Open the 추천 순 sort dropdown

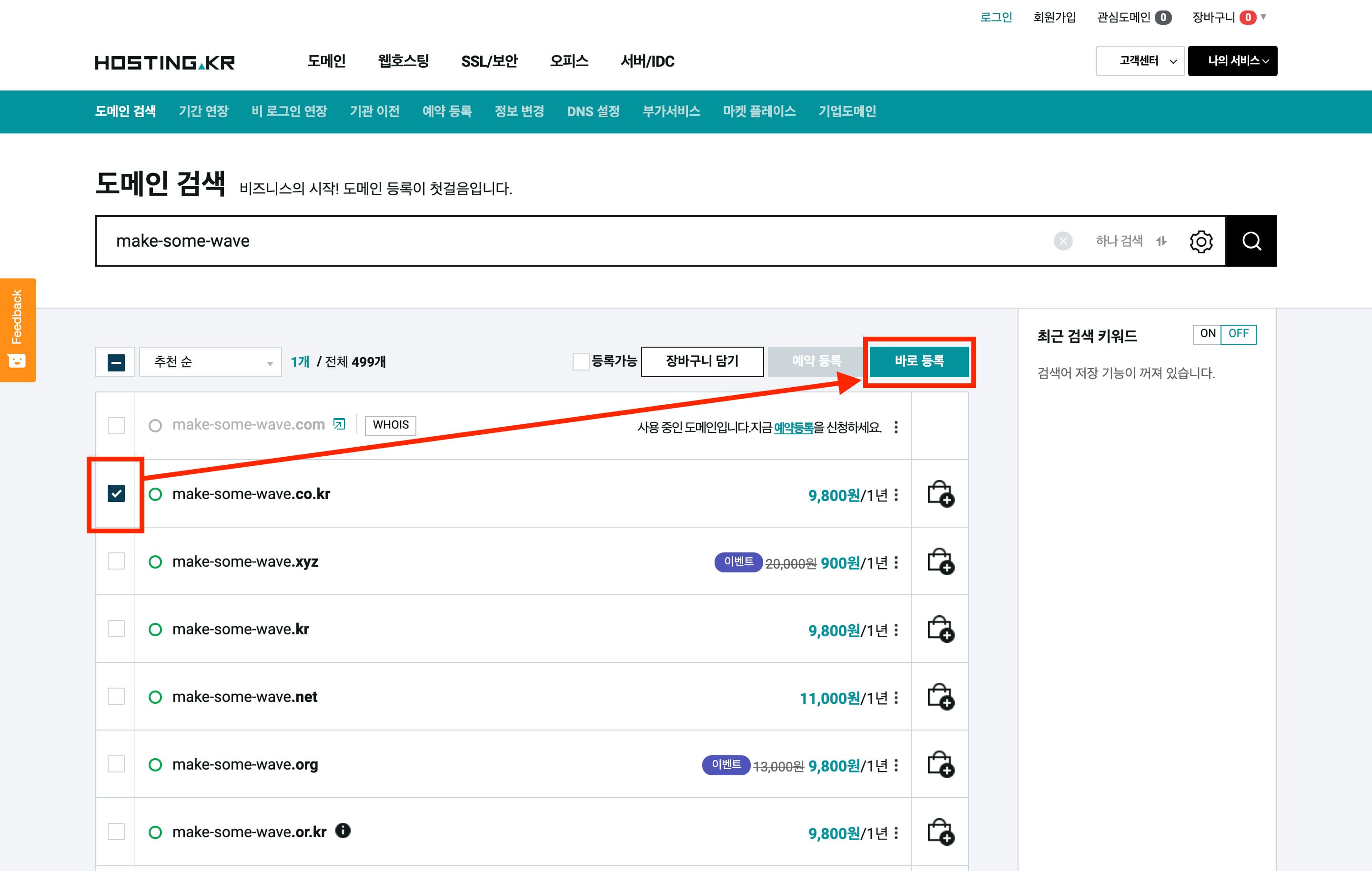[210, 362]
